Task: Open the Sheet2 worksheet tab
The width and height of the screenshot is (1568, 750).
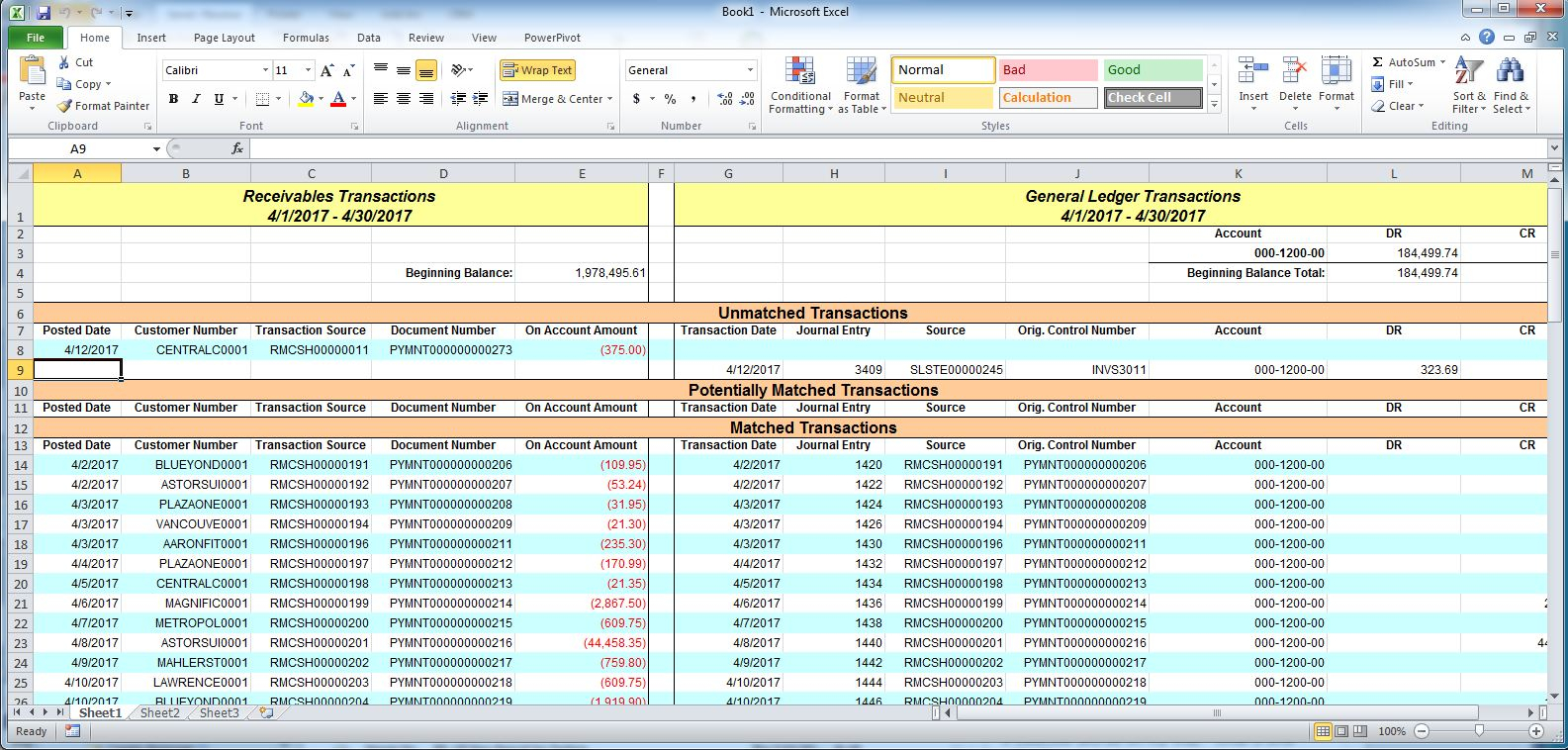Action: 160,712
